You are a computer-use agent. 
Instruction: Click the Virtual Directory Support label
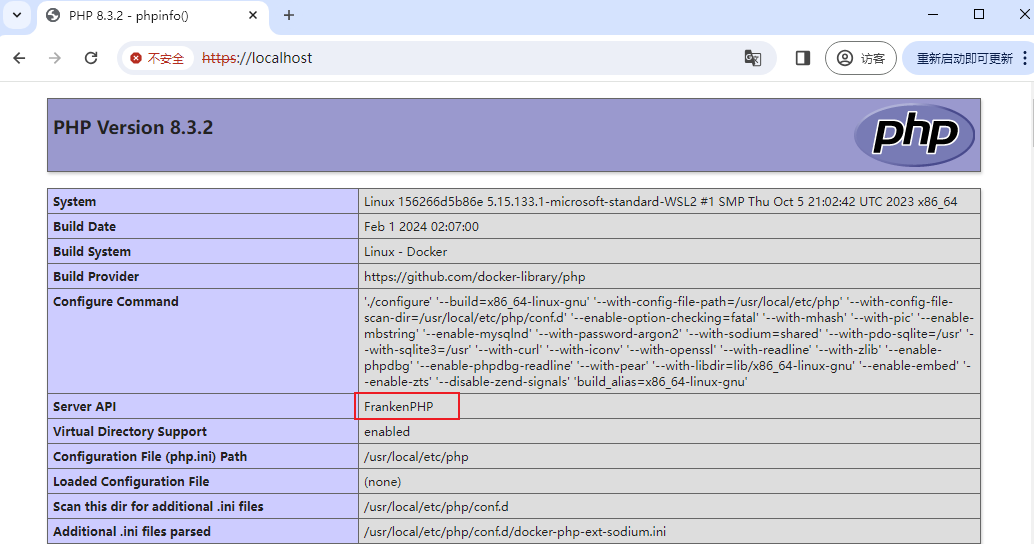coord(130,431)
